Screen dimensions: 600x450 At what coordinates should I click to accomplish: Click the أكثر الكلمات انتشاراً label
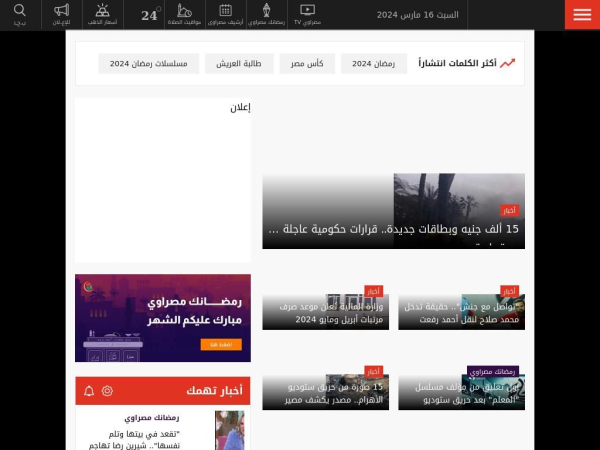point(457,63)
